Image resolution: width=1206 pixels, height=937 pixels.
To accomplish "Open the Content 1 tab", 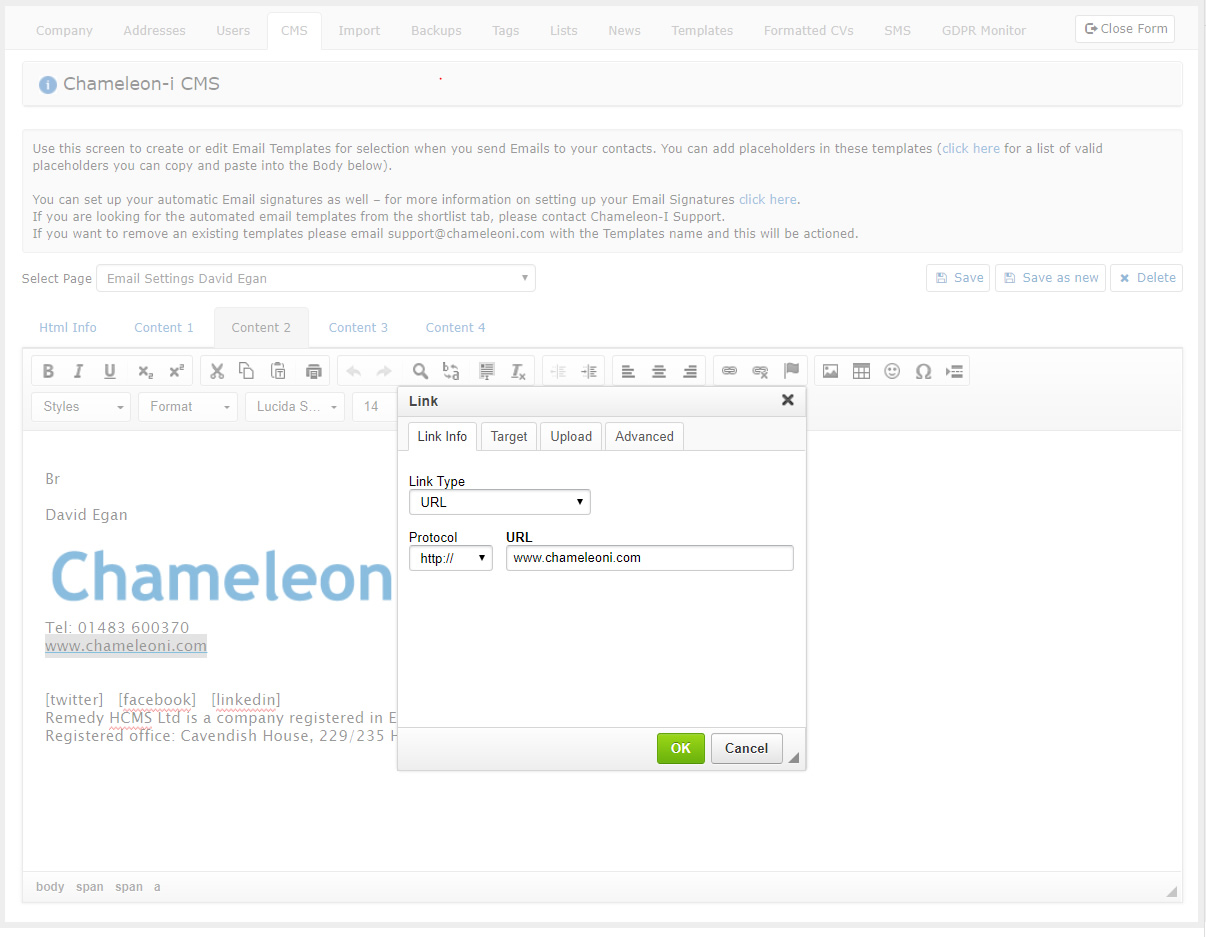I will pos(164,327).
